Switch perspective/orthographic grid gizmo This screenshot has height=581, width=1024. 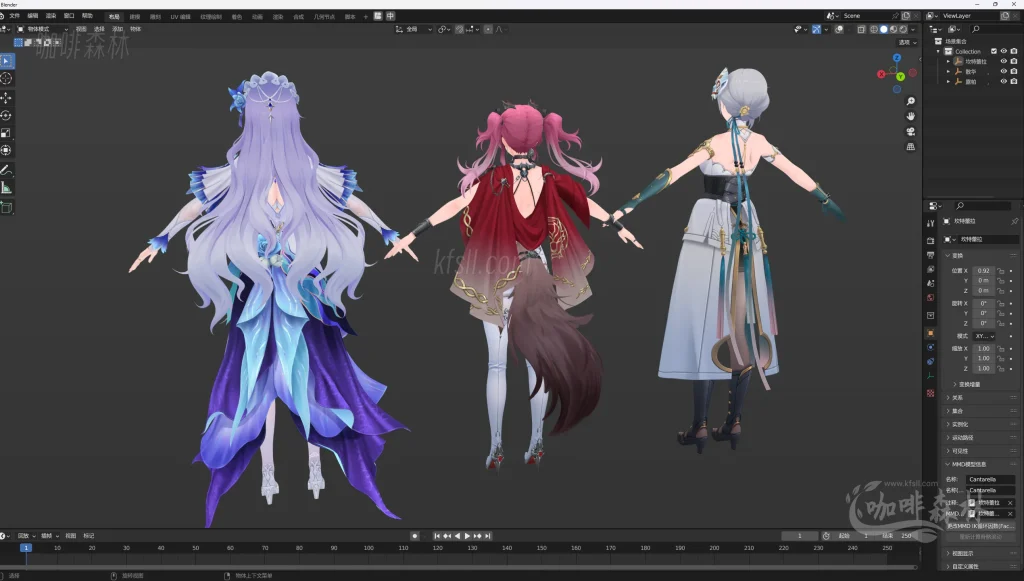[x=910, y=147]
